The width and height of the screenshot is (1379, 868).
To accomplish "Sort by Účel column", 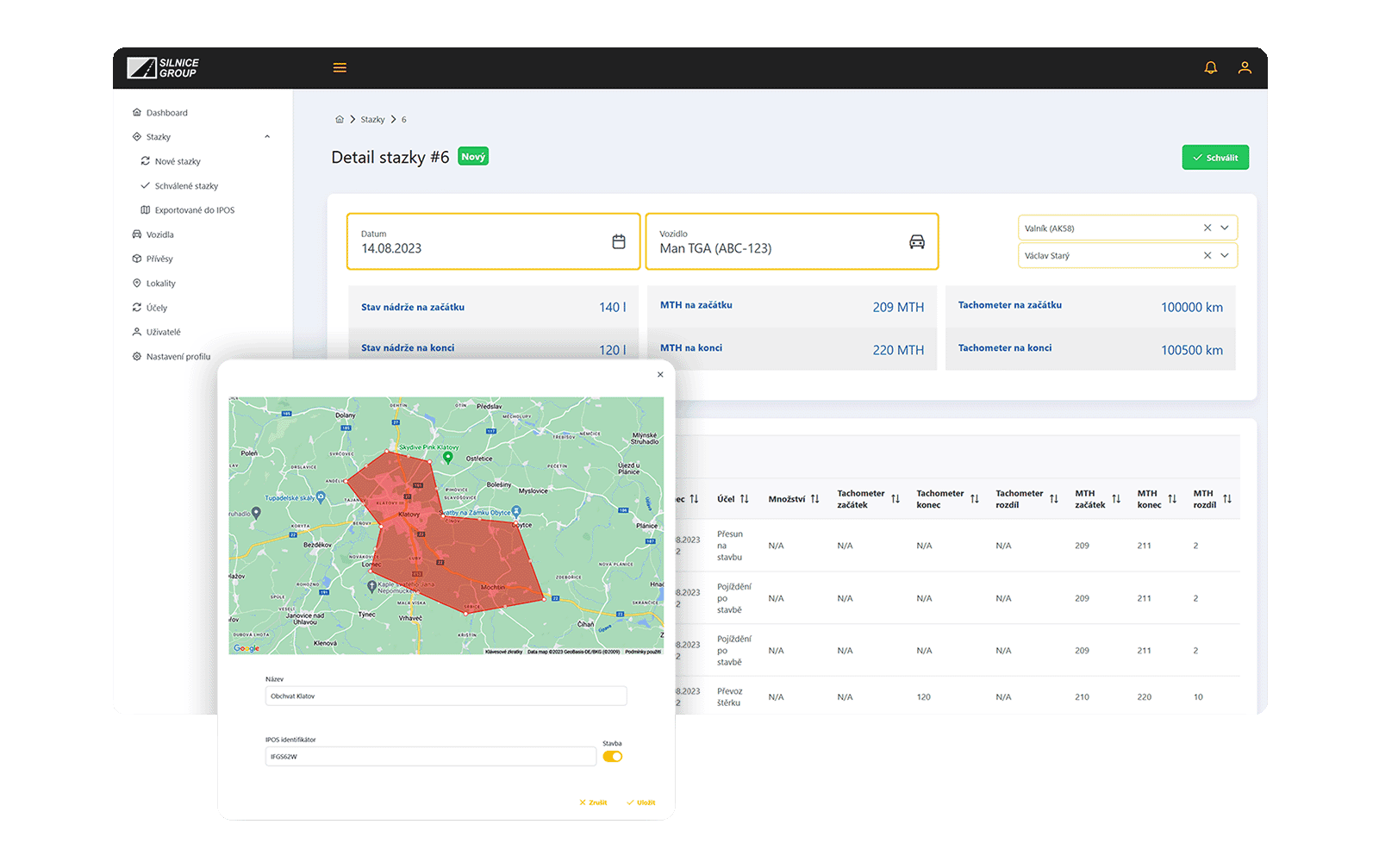I will click(x=745, y=499).
